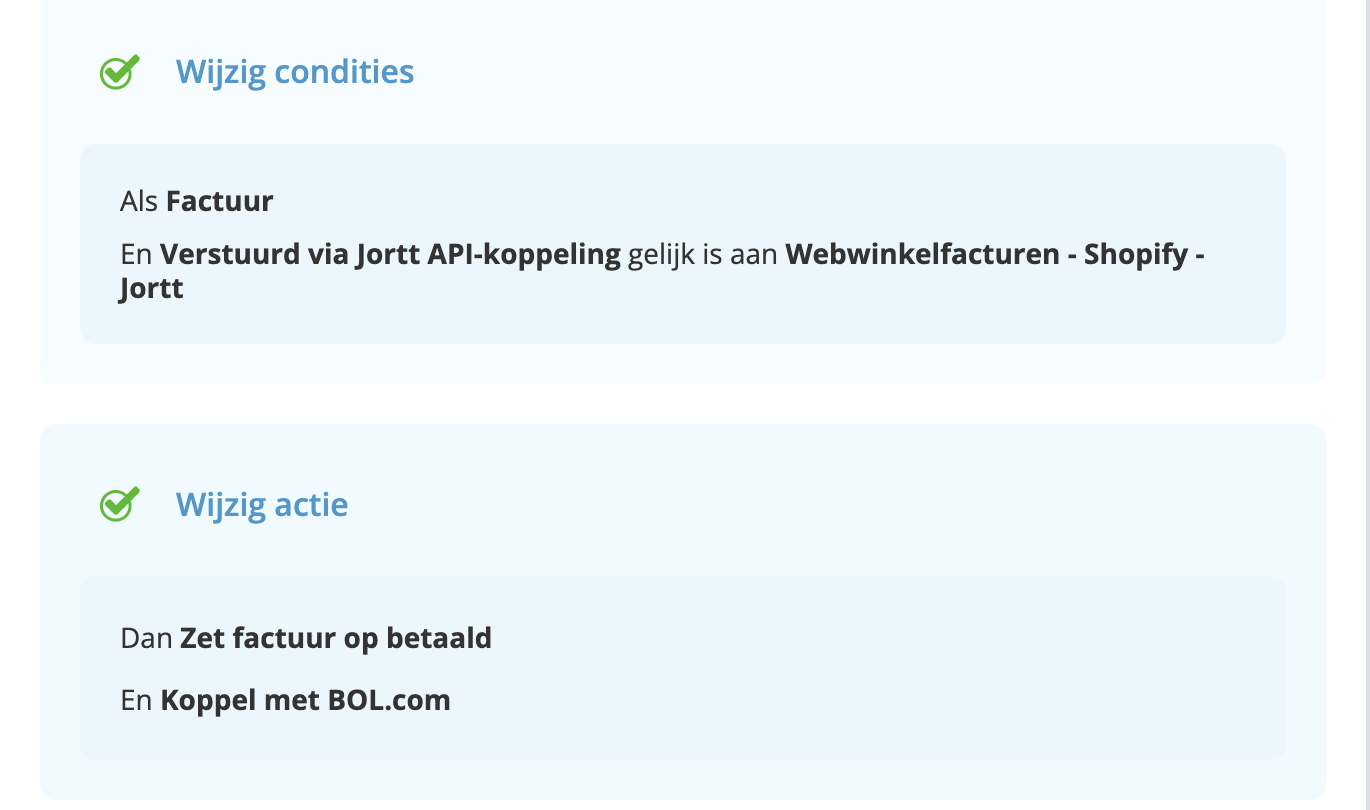Click the white gap between the two cards
This screenshot has width=1370, height=810.
click(x=682, y=404)
